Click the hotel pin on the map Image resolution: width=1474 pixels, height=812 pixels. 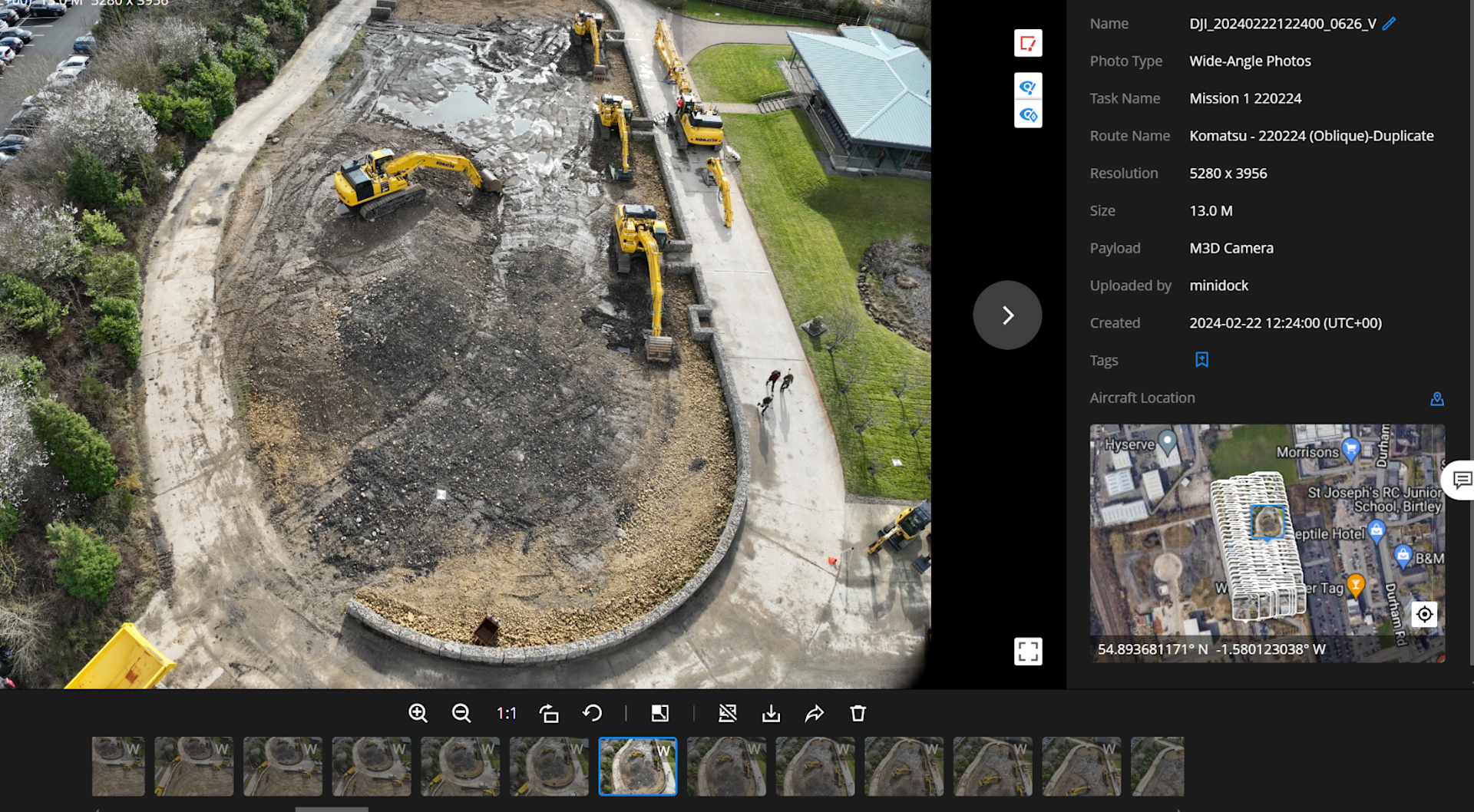1377,531
